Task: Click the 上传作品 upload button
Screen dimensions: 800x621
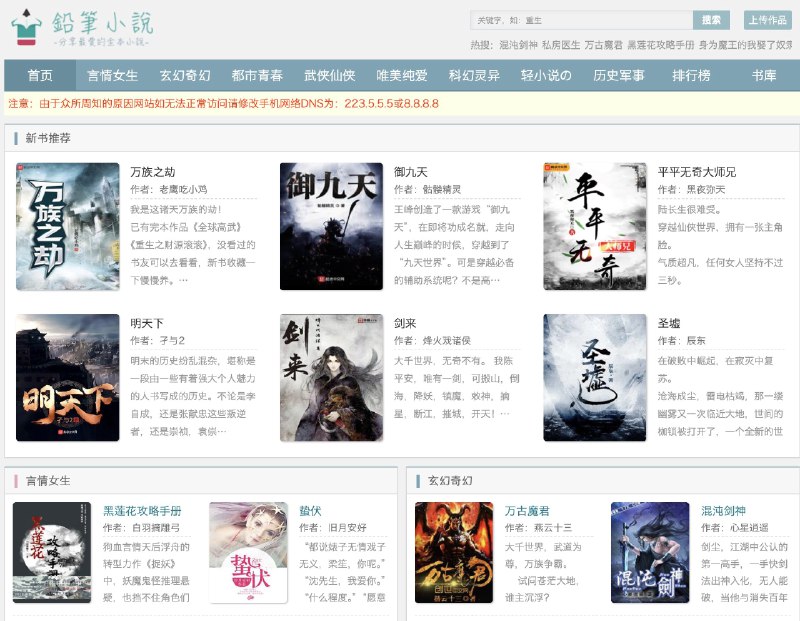Action: coord(768,20)
